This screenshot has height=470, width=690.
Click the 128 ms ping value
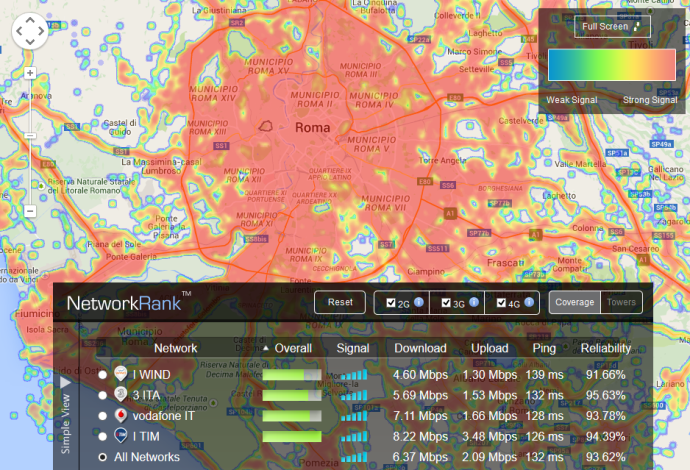[x=544, y=416]
